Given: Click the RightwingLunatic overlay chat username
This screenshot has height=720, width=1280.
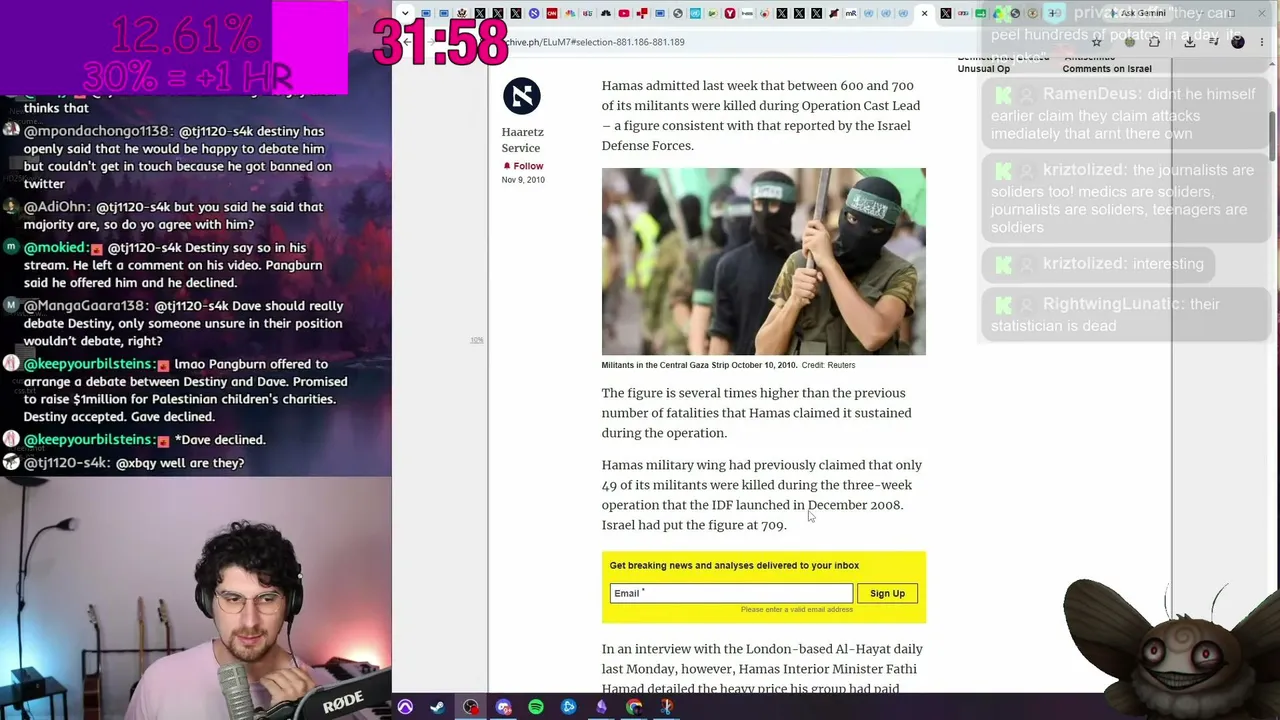Looking at the screenshot, I should 1112,304.
